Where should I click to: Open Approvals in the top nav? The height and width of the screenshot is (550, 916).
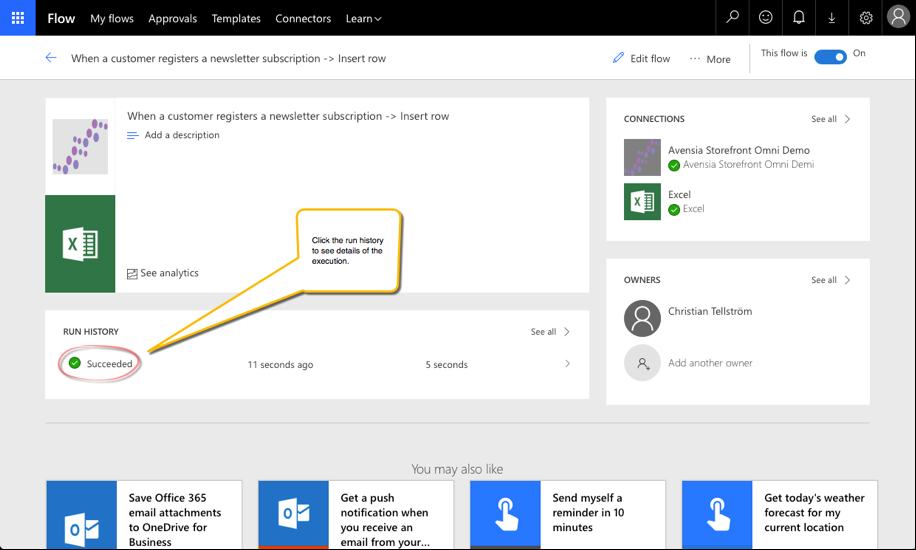coord(172,19)
